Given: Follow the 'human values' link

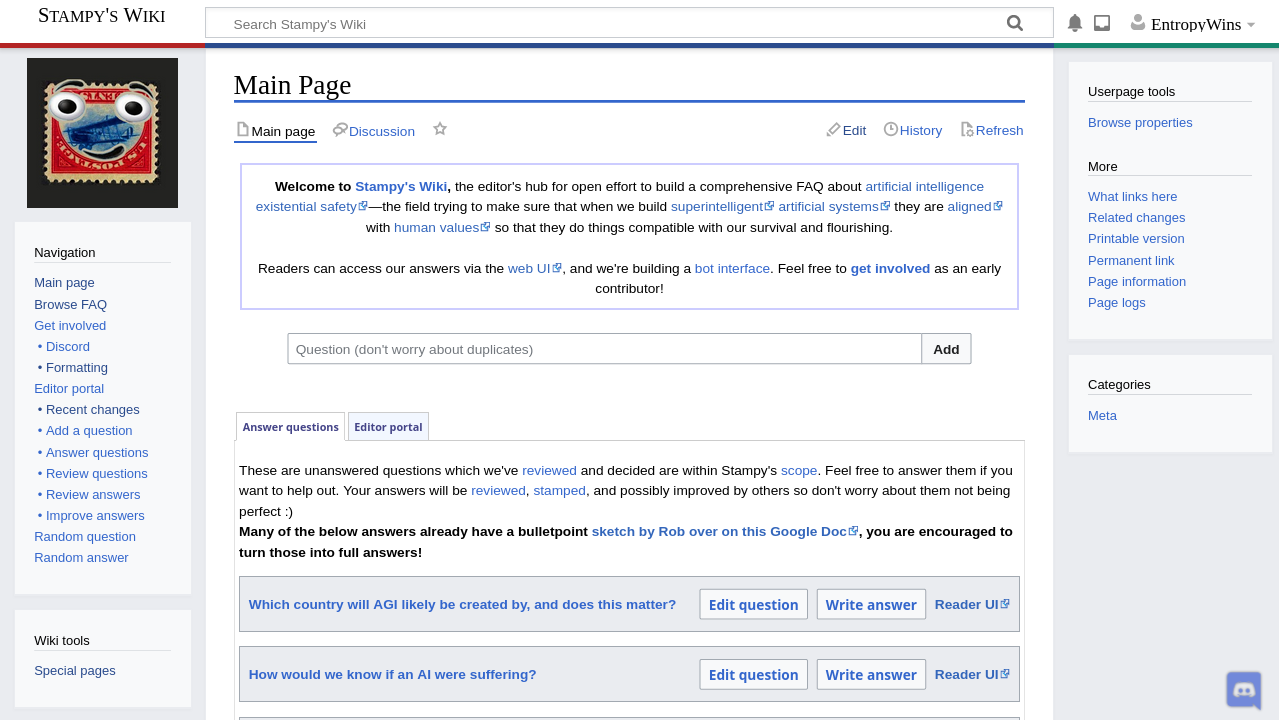Looking at the screenshot, I should pyautogui.click(x=442, y=227).
